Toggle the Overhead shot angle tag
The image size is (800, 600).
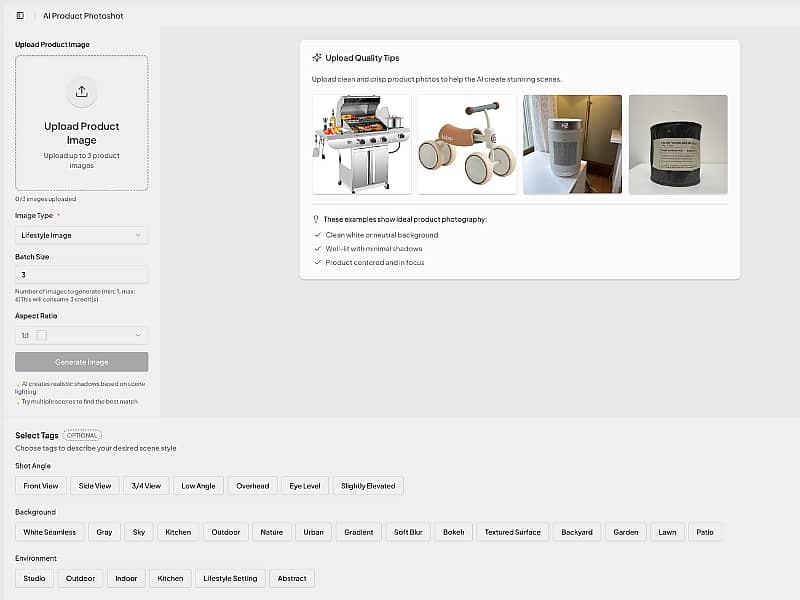click(x=252, y=485)
